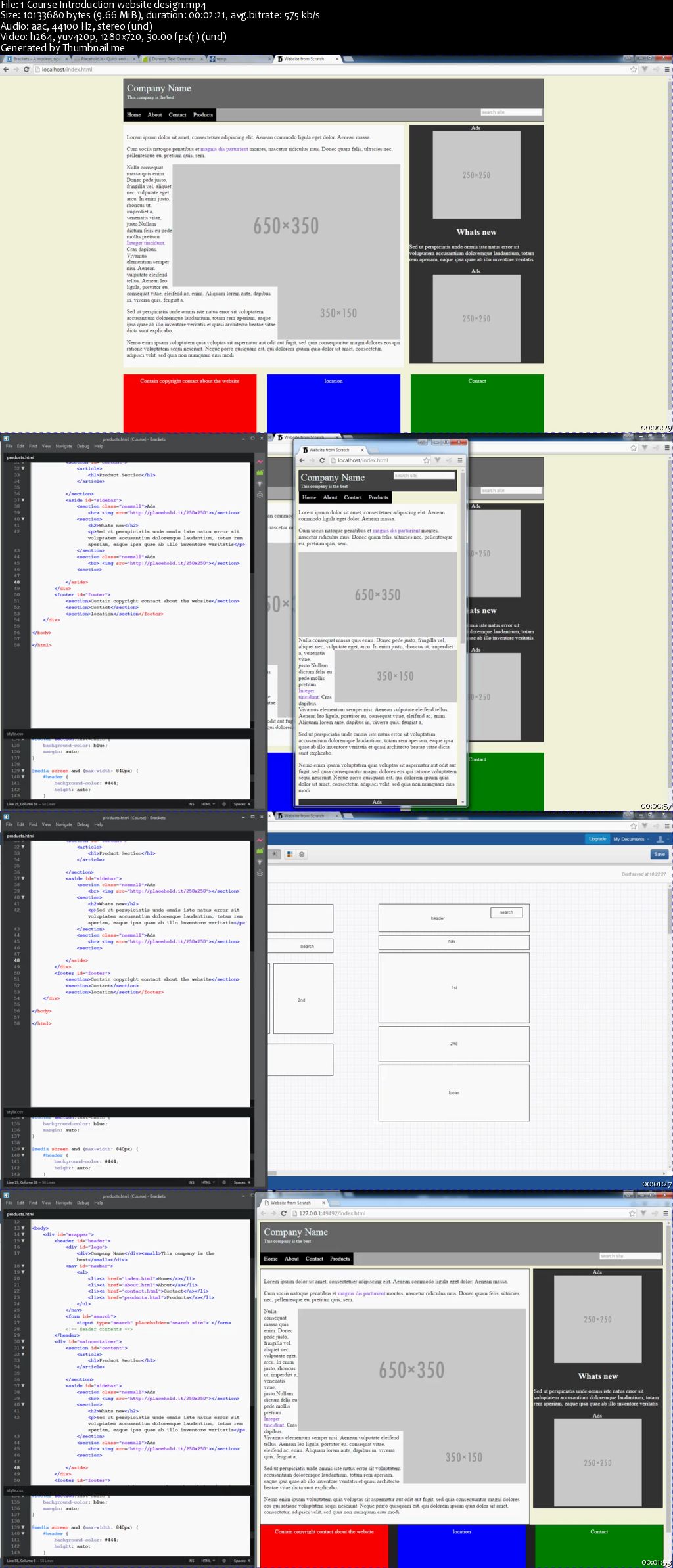The image size is (673, 1568).
Task: Click the 650×350 placeholder image in the 00:00:29 frame
Action: pyautogui.click(x=286, y=226)
